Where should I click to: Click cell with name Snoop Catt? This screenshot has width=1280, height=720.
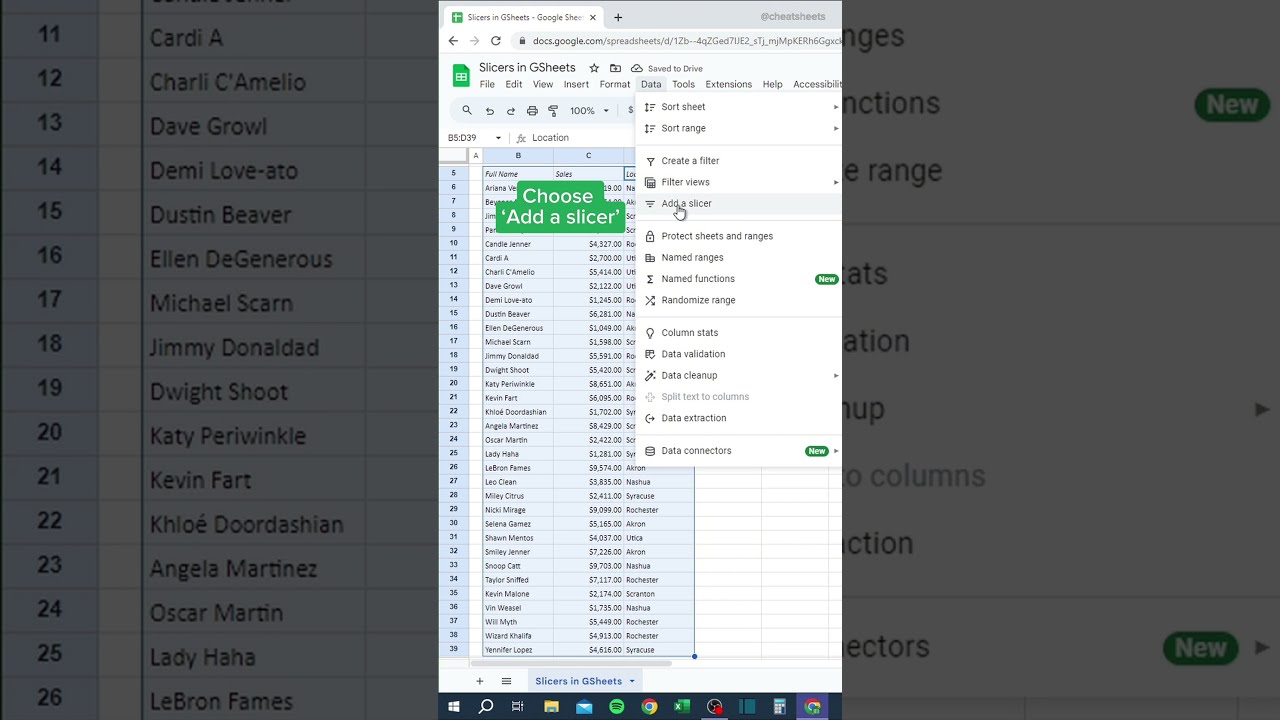click(x=518, y=566)
